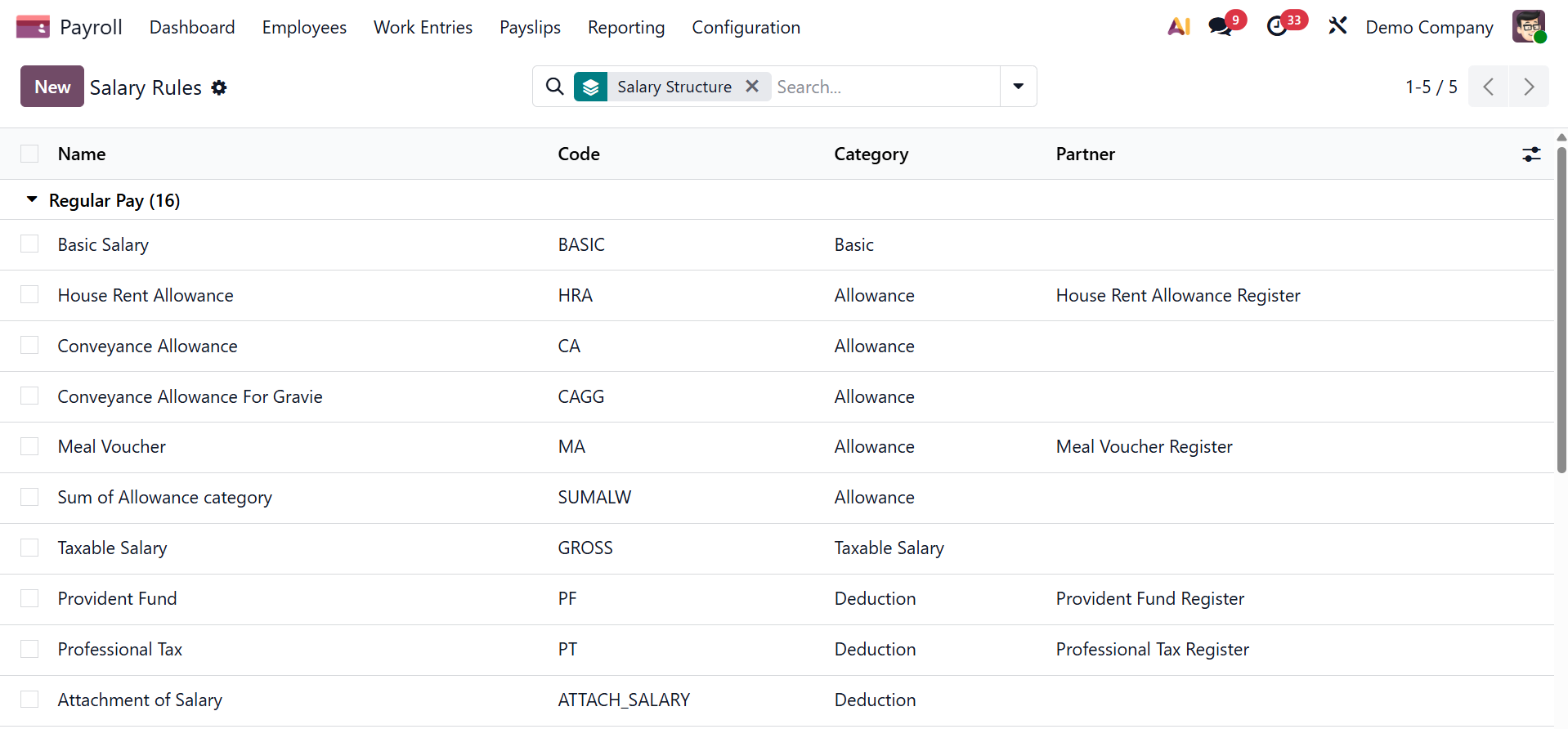
Task: Click the debug tools wrench icon
Action: tap(1337, 27)
